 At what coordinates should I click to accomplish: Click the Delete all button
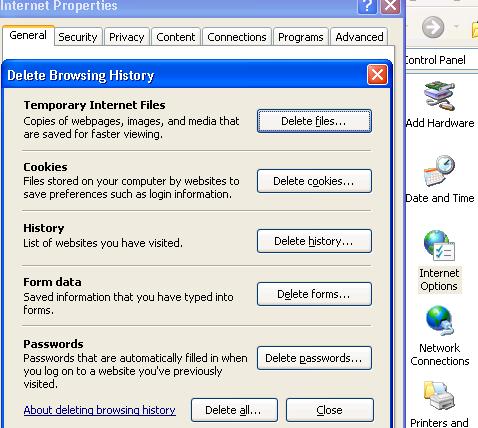coord(234,410)
